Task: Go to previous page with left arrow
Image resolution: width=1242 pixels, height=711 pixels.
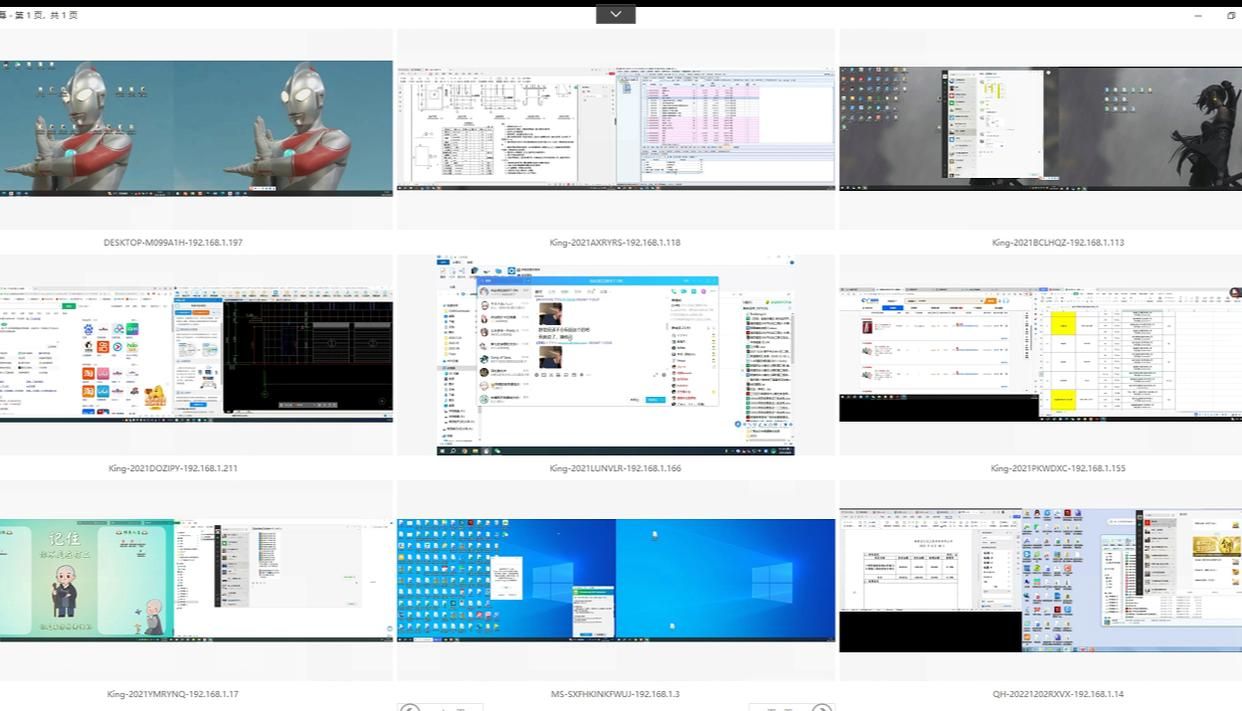Action: click(409, 708)
